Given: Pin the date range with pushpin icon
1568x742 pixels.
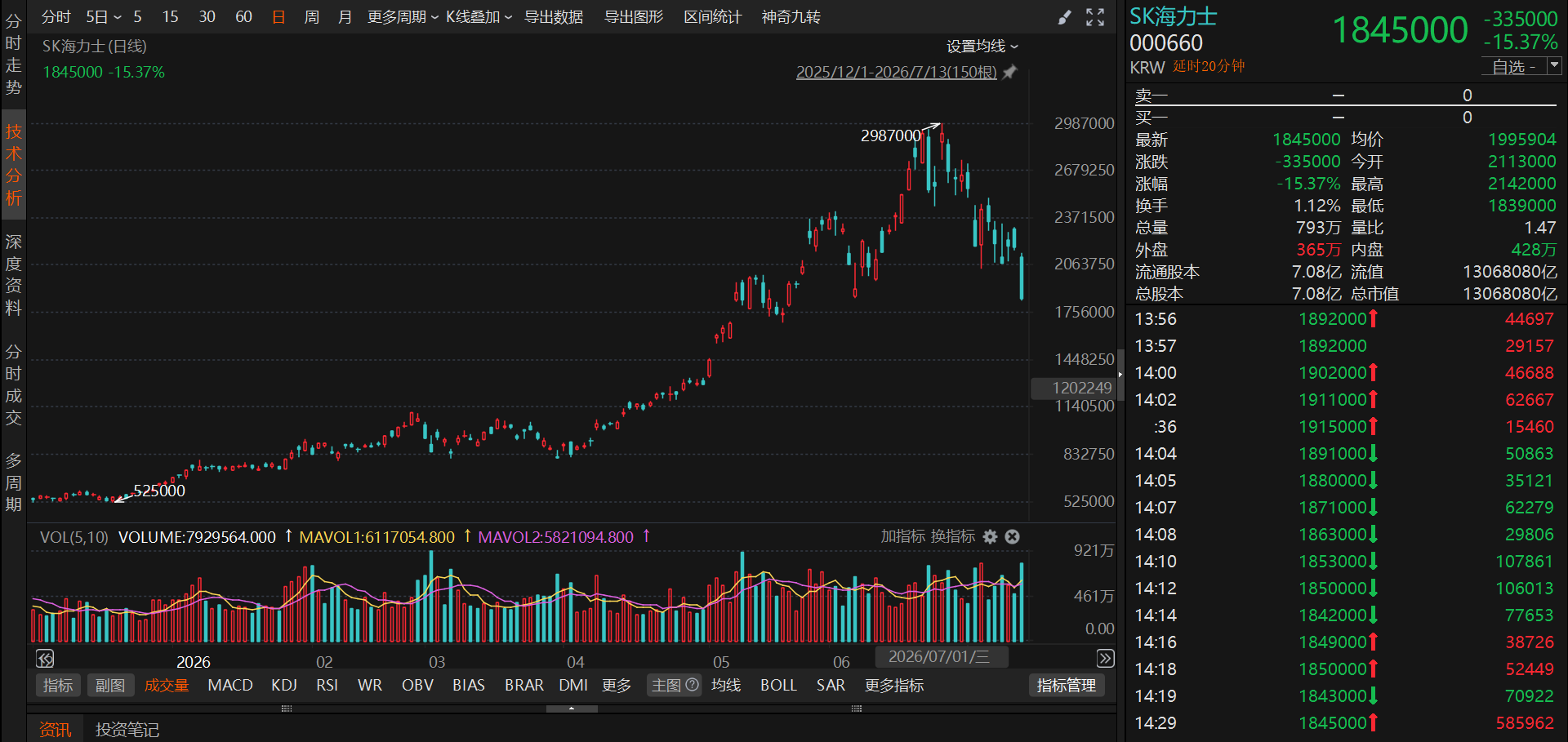Looking at the screenshot, I should 1010,72.
